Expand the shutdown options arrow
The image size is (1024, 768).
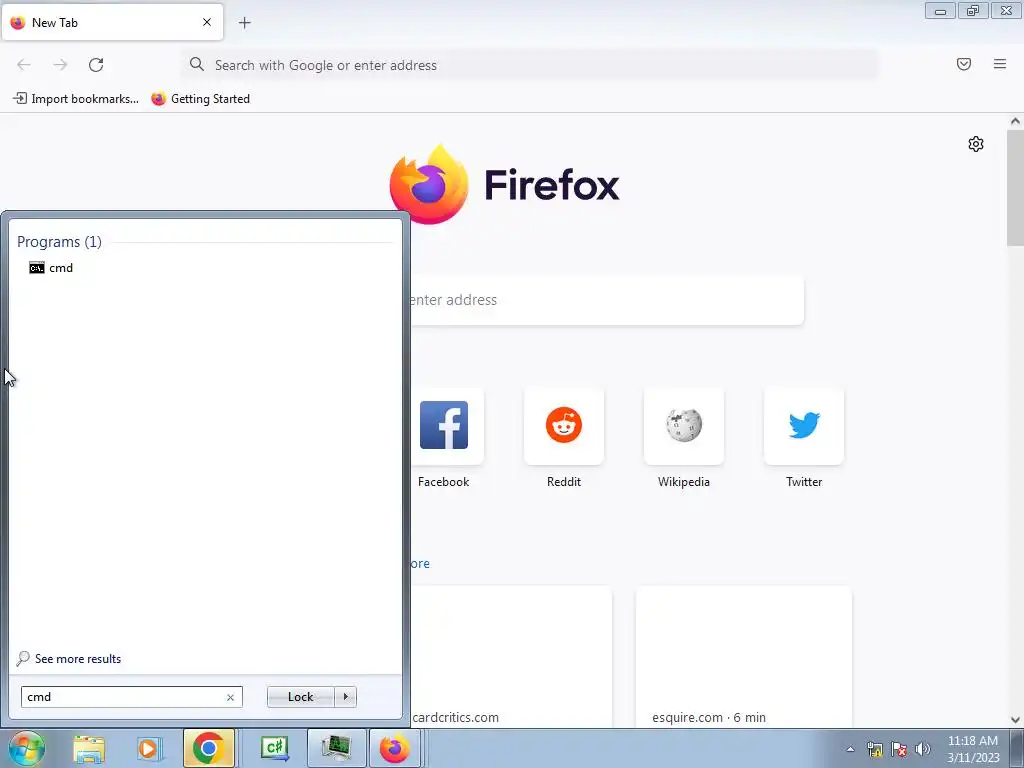pyautogui.click(x=345, y=697)
